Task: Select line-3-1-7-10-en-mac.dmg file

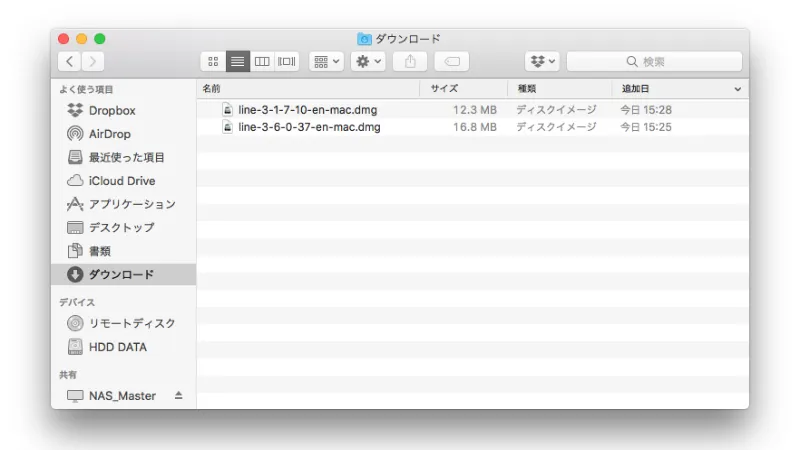Action: pos(307,110)
